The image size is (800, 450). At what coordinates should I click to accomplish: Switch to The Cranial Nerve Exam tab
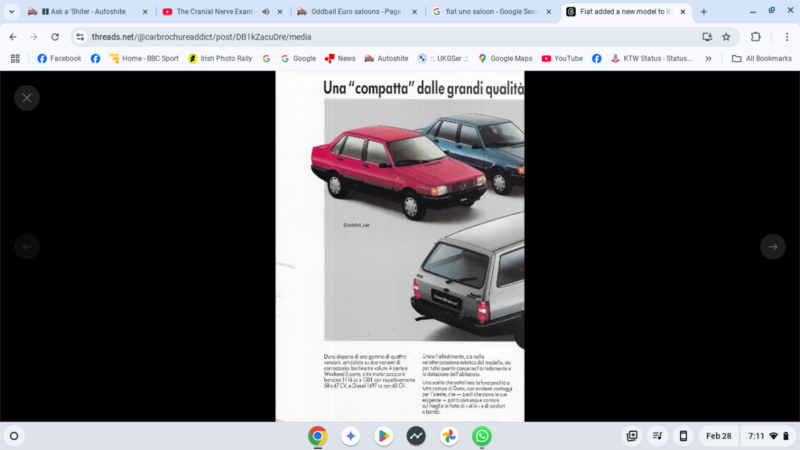(x=214, y=11)
